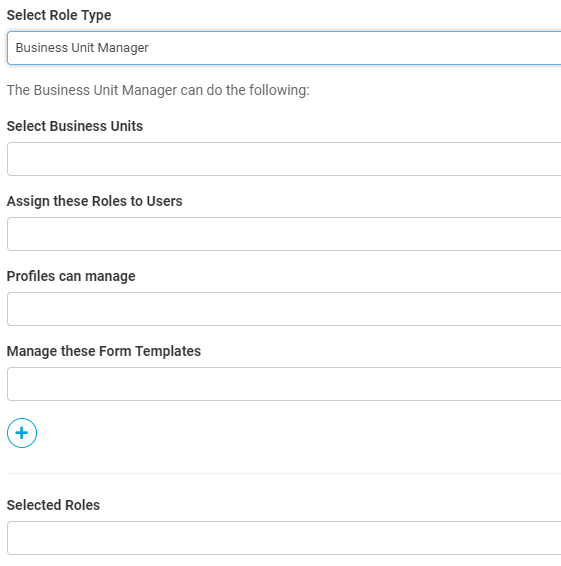Screen dimensions: 561x566
Task: Click the 'Select Business Units' label
Action: (x=75, y=126)
